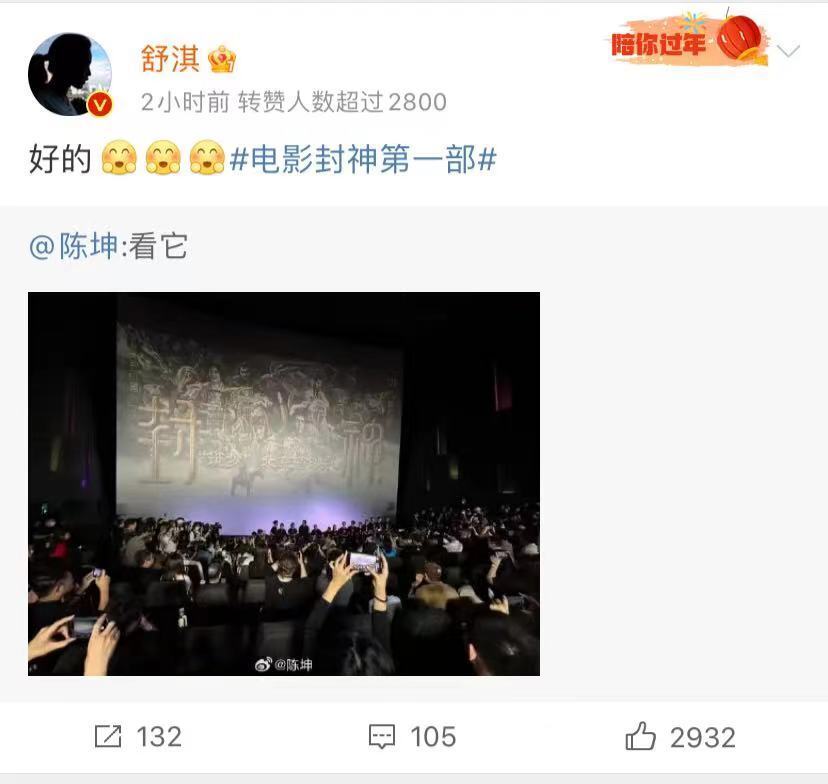Viewport: 828px width, 784px height.
Task: Like the post with the thumbs-up icon
Action: (x=641, y=735)
